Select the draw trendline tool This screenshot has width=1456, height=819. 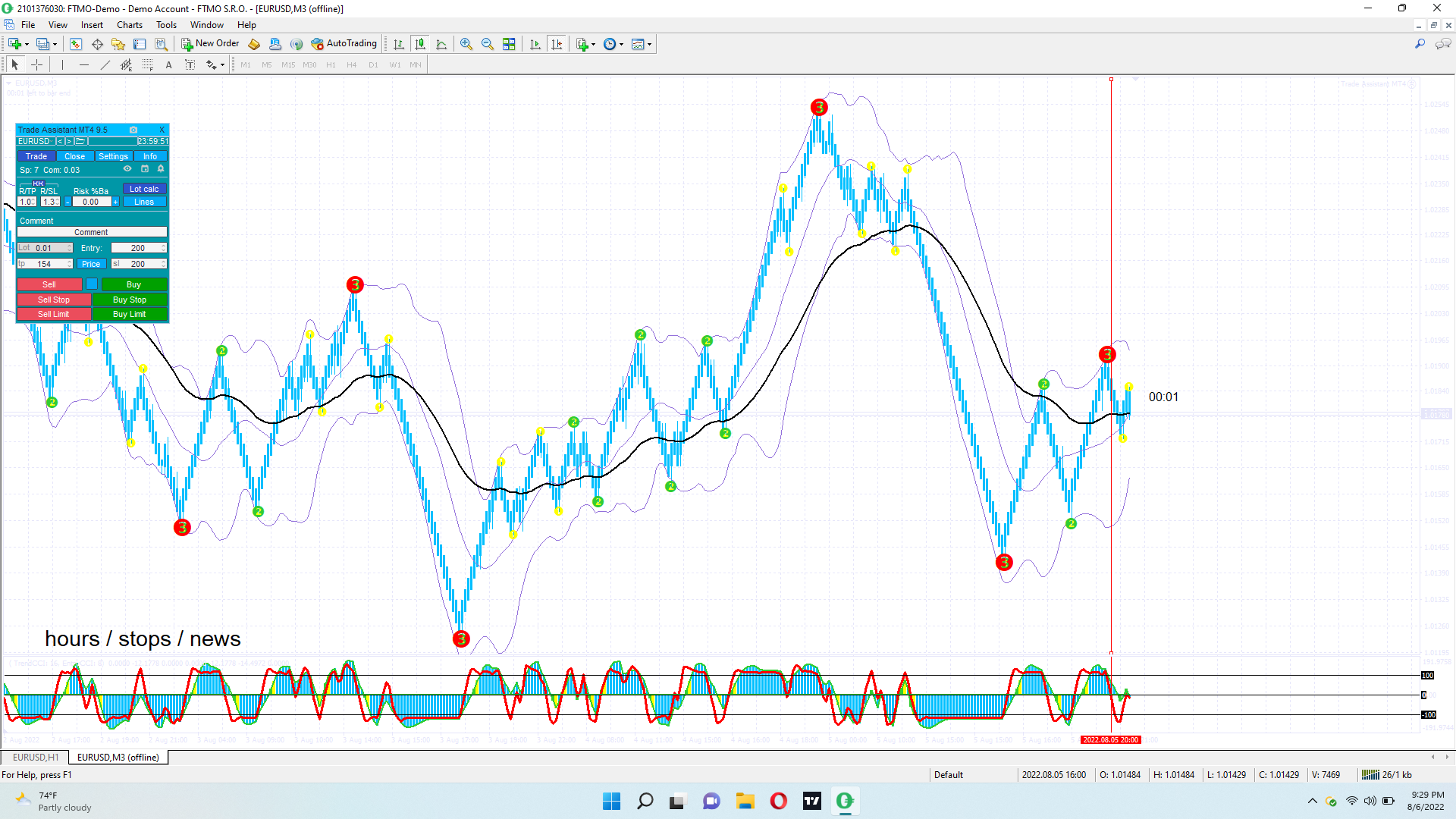click(x=105, y=64)
